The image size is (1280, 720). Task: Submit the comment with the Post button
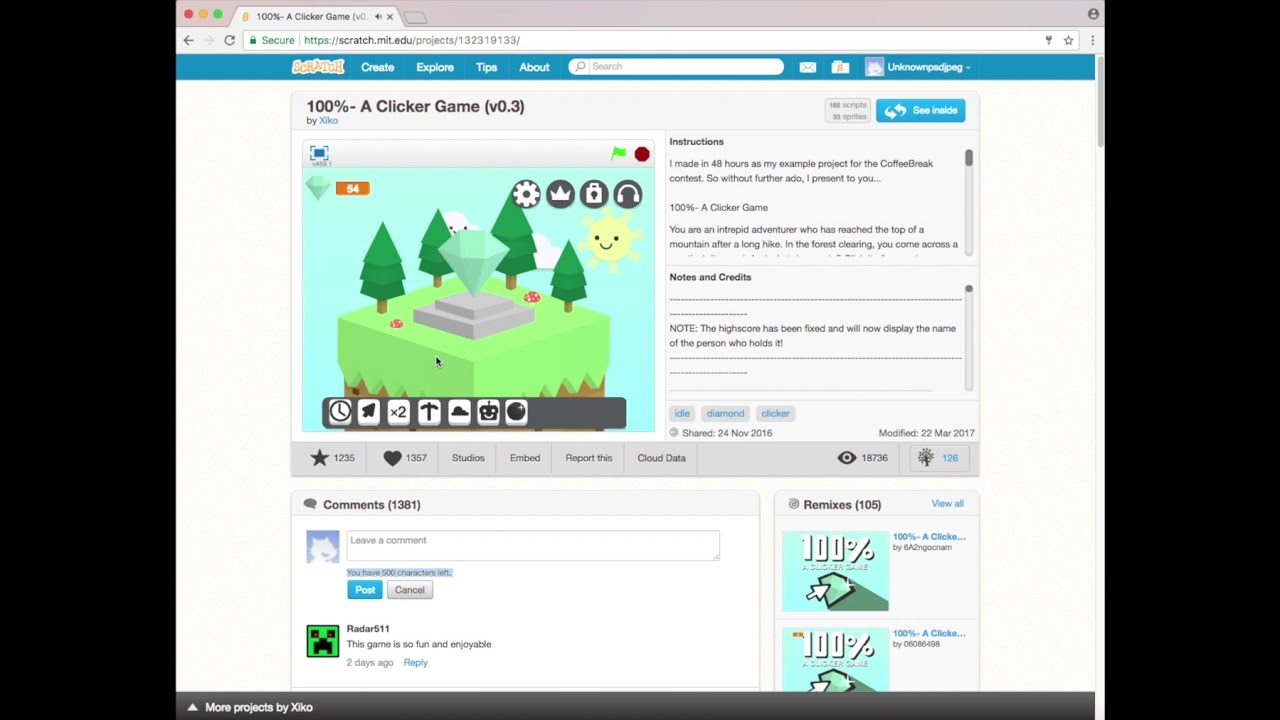(x=365, y=590)
